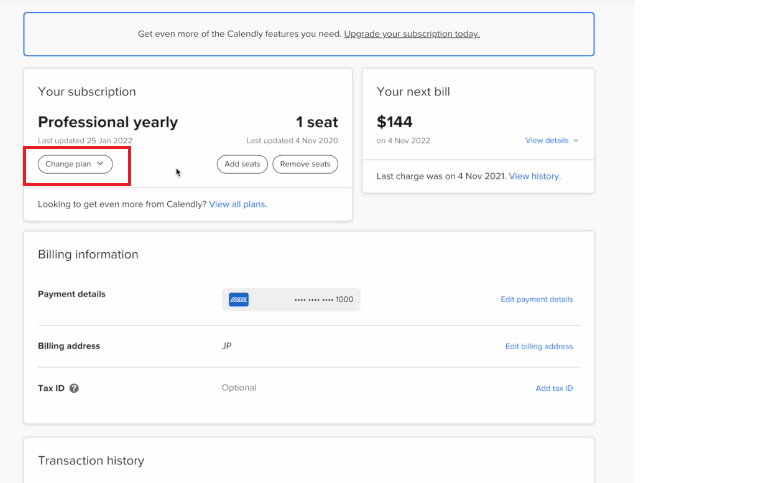Viewport: 778px width, 483px height.
Task: Click the $144 next bill amount
Action: point(394,122)
